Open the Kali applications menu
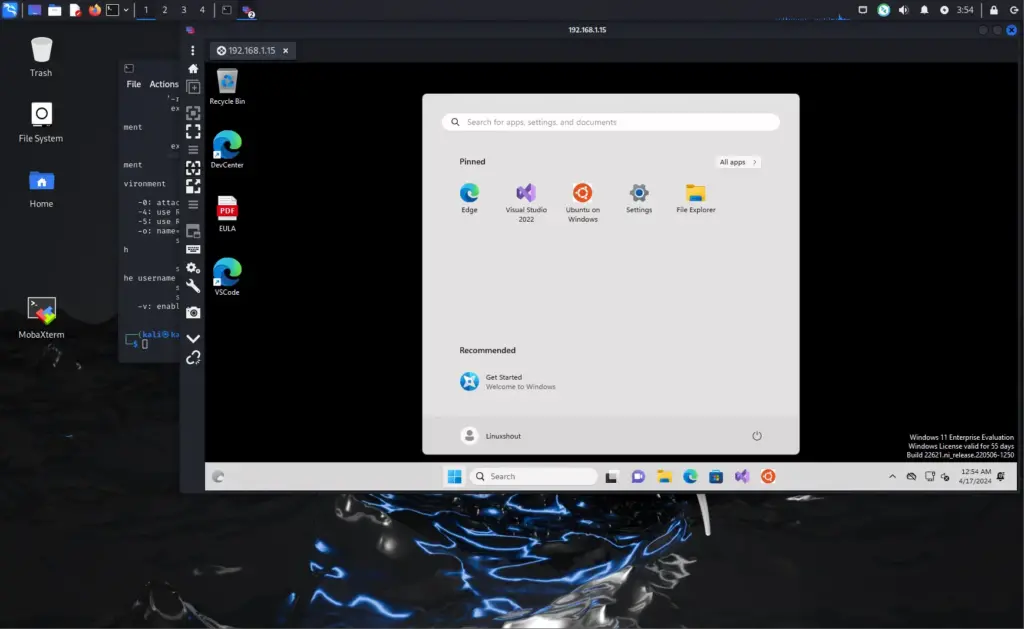1024x629 pixels. click(x=10, y=10)
